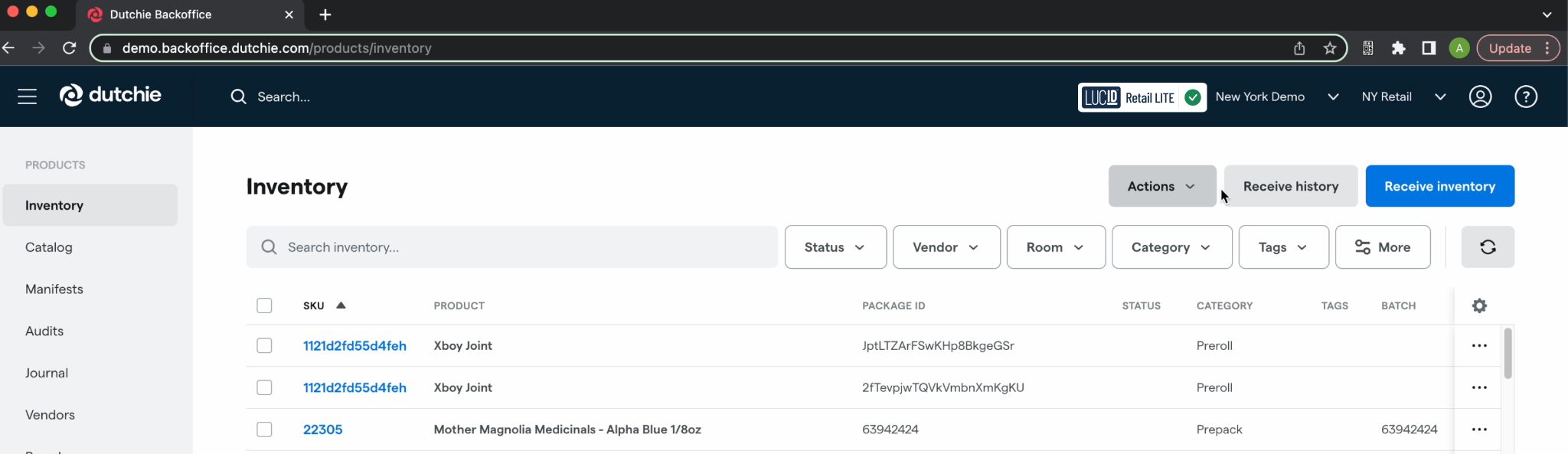Open browser extensions puzzle icon

1398,48
